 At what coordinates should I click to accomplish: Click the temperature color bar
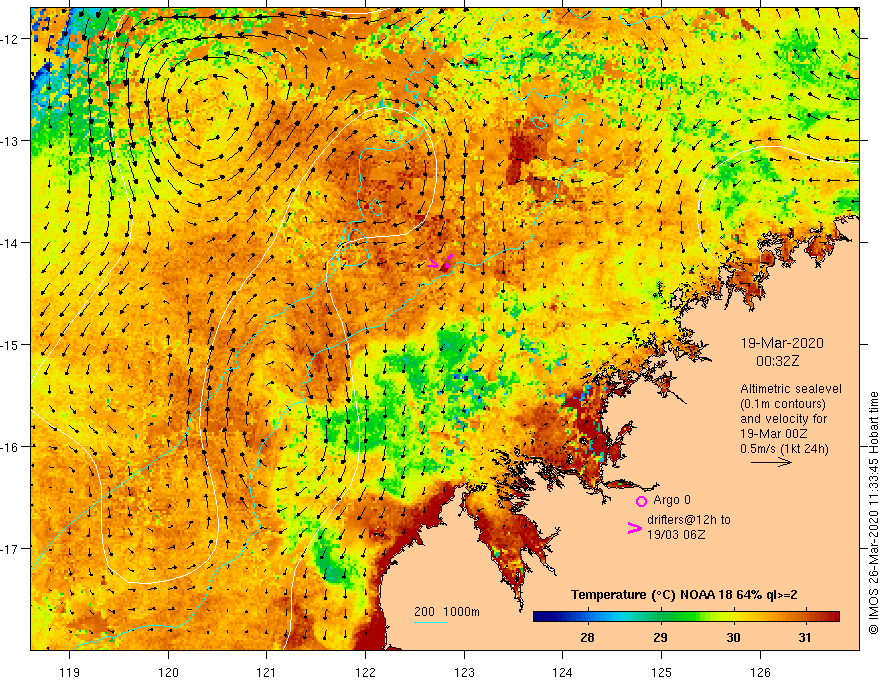686,617
